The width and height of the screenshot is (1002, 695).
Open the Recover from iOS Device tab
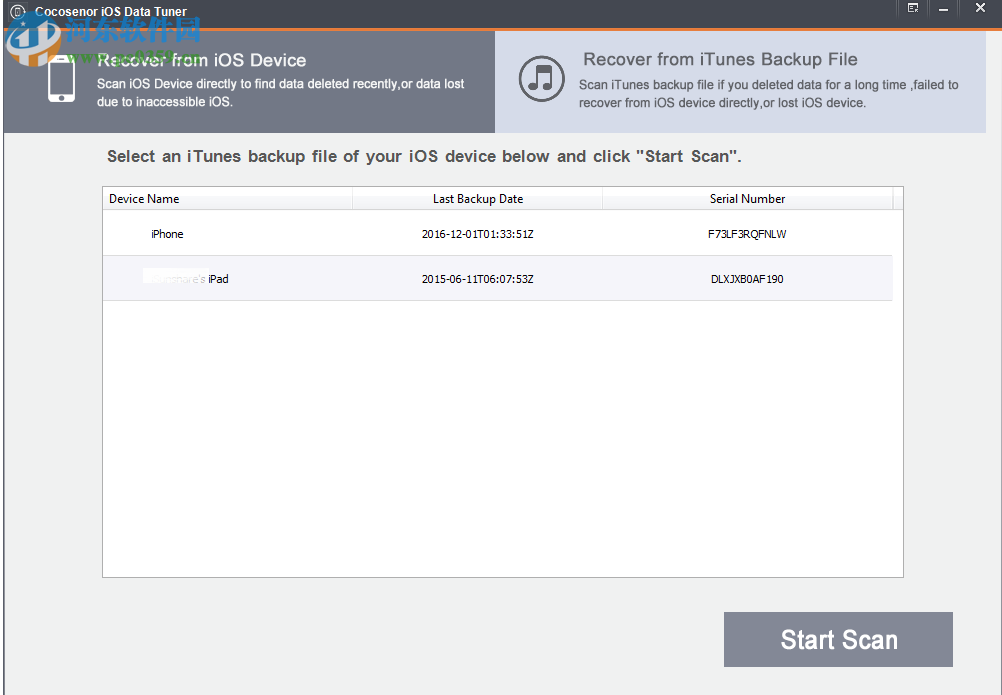point(249,82)
